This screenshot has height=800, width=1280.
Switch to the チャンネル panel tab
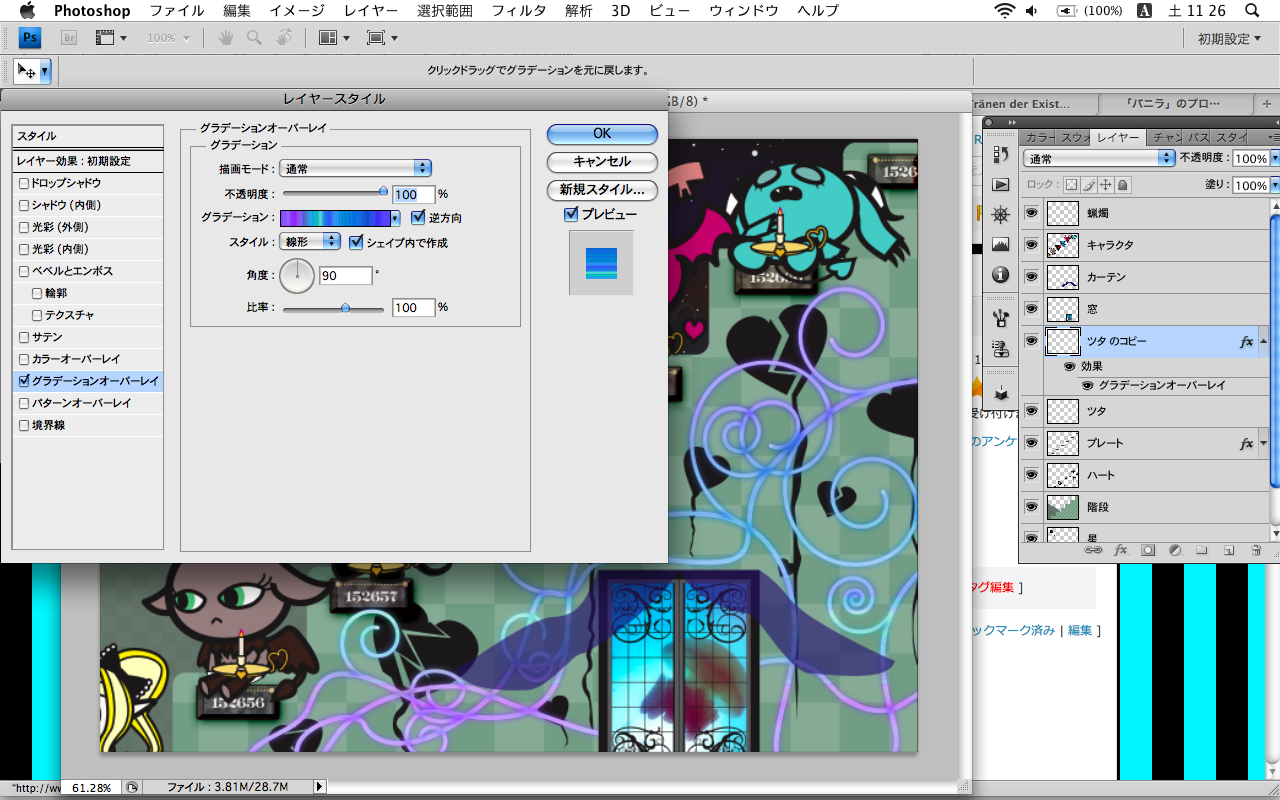coord(1167,138)
